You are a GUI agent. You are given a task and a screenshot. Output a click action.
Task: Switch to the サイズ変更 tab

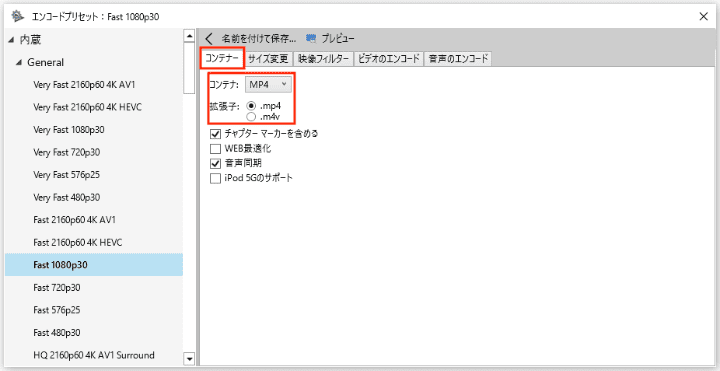tap(269, 59)
